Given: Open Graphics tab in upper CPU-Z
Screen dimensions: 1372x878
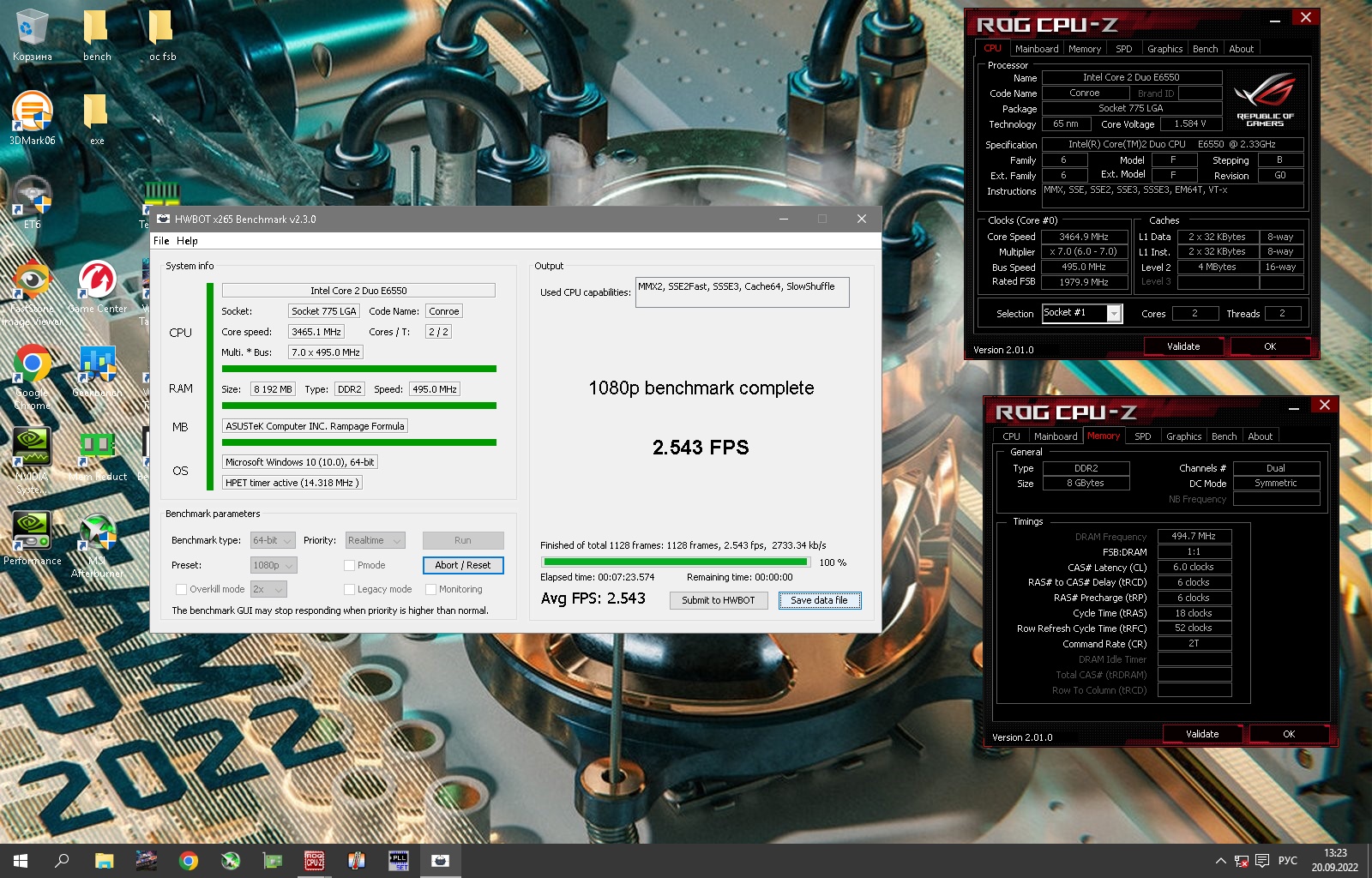Looking at the screenshot, I should tap(1164, 49).
